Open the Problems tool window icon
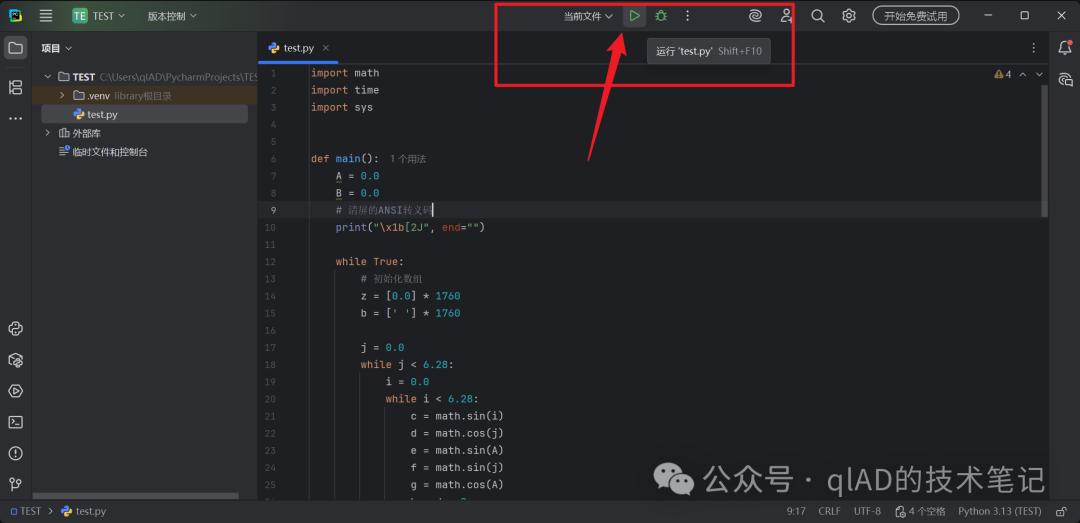Screen dimensions: 1080x523 16,453
